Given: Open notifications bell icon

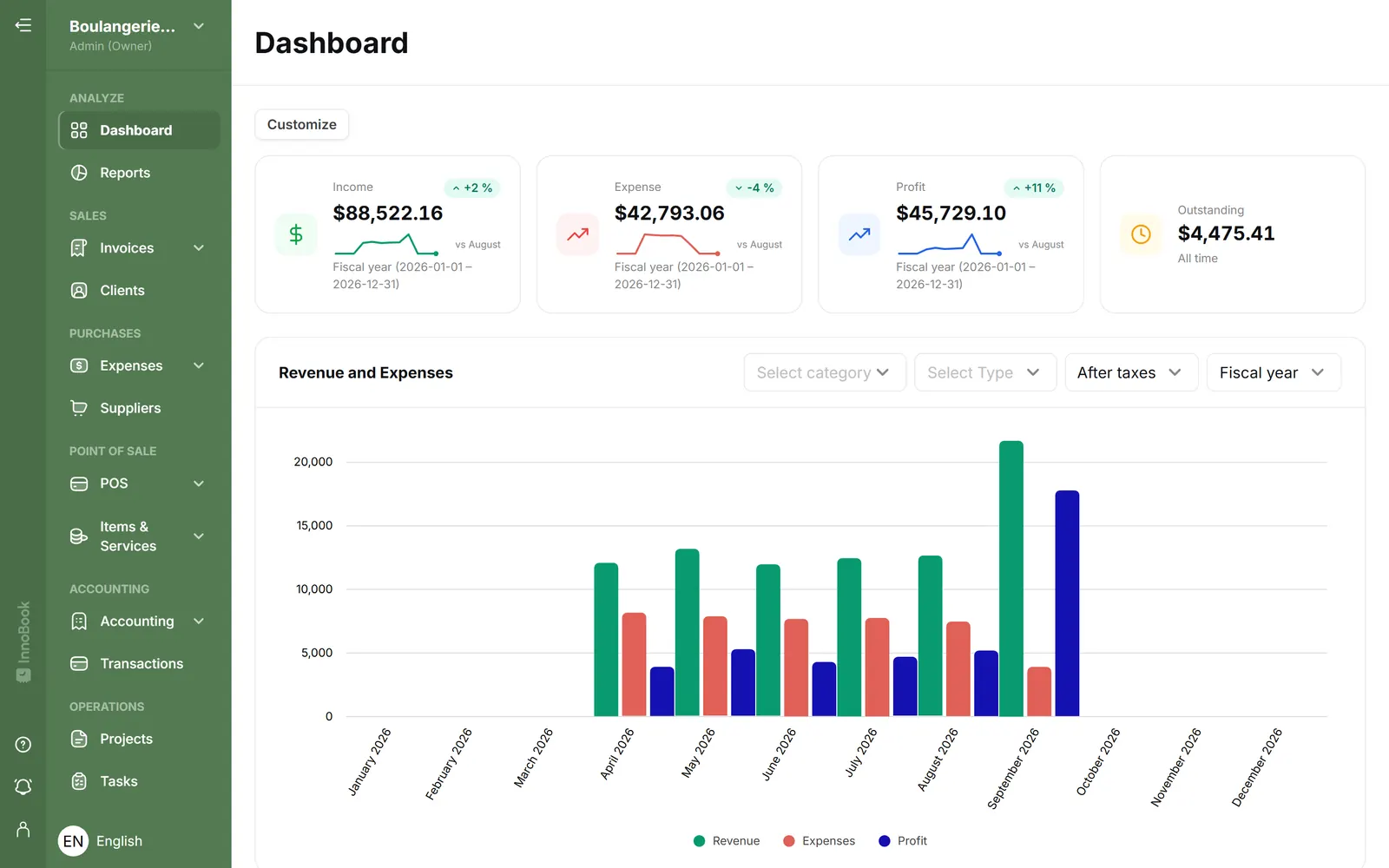Looking at the screenshot, I should tap(23, 786).
